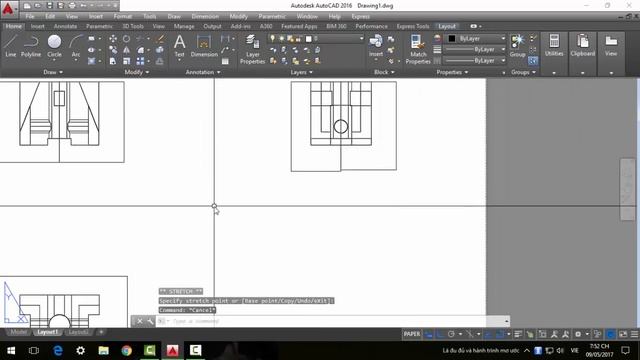Click the Rotate tool icon

127,39
